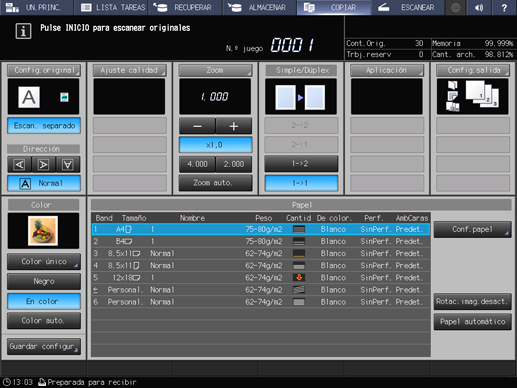Screen dimensions: 517x388
Task: Enable Zoom auto.
Action: (215, 183)
